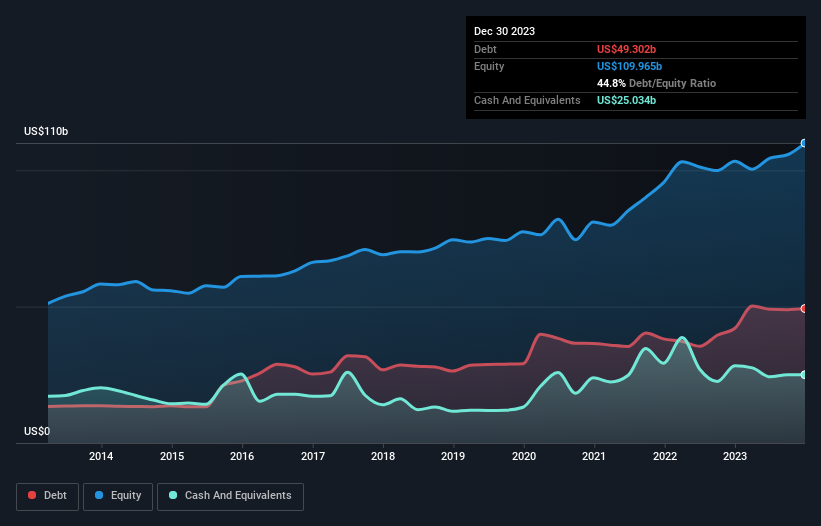Click the Debt row label in tooltip
The height and width of the screenshot is (526, 821).
point(485,49)
